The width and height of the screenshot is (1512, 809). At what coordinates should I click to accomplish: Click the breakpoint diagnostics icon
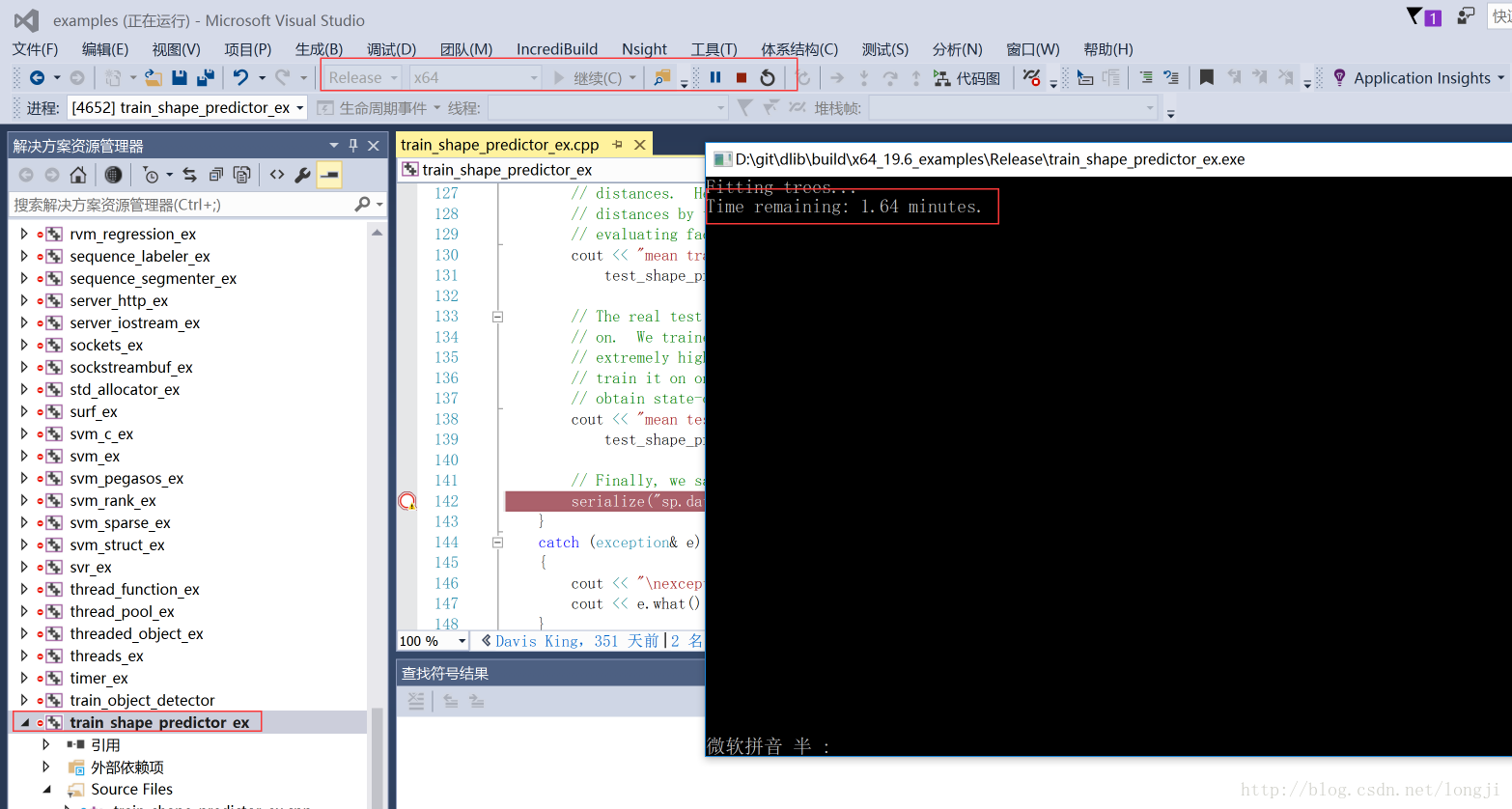point(1031,77)
